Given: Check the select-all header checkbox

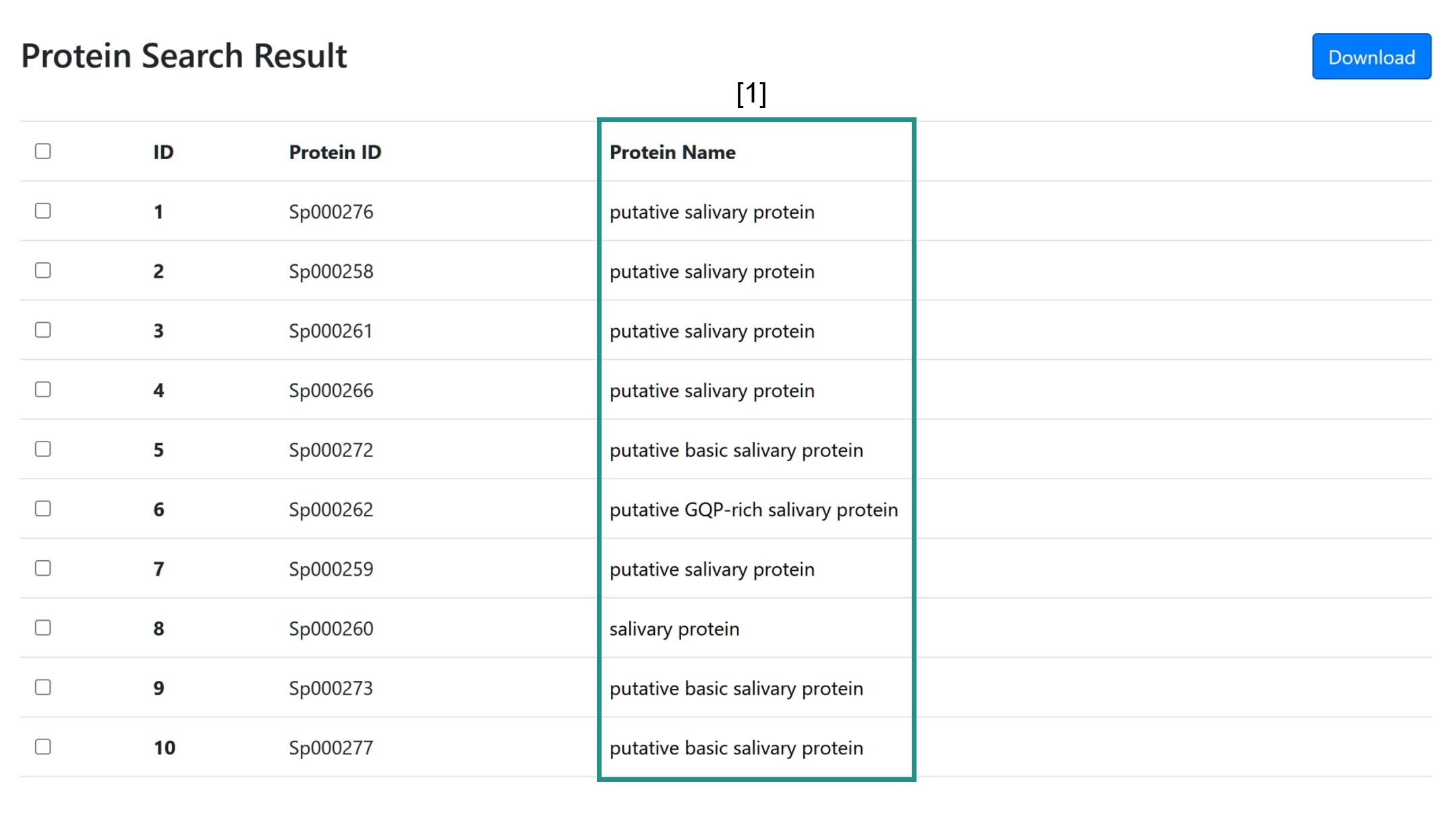Looking at the screenshot, I should tap(43, 151).
